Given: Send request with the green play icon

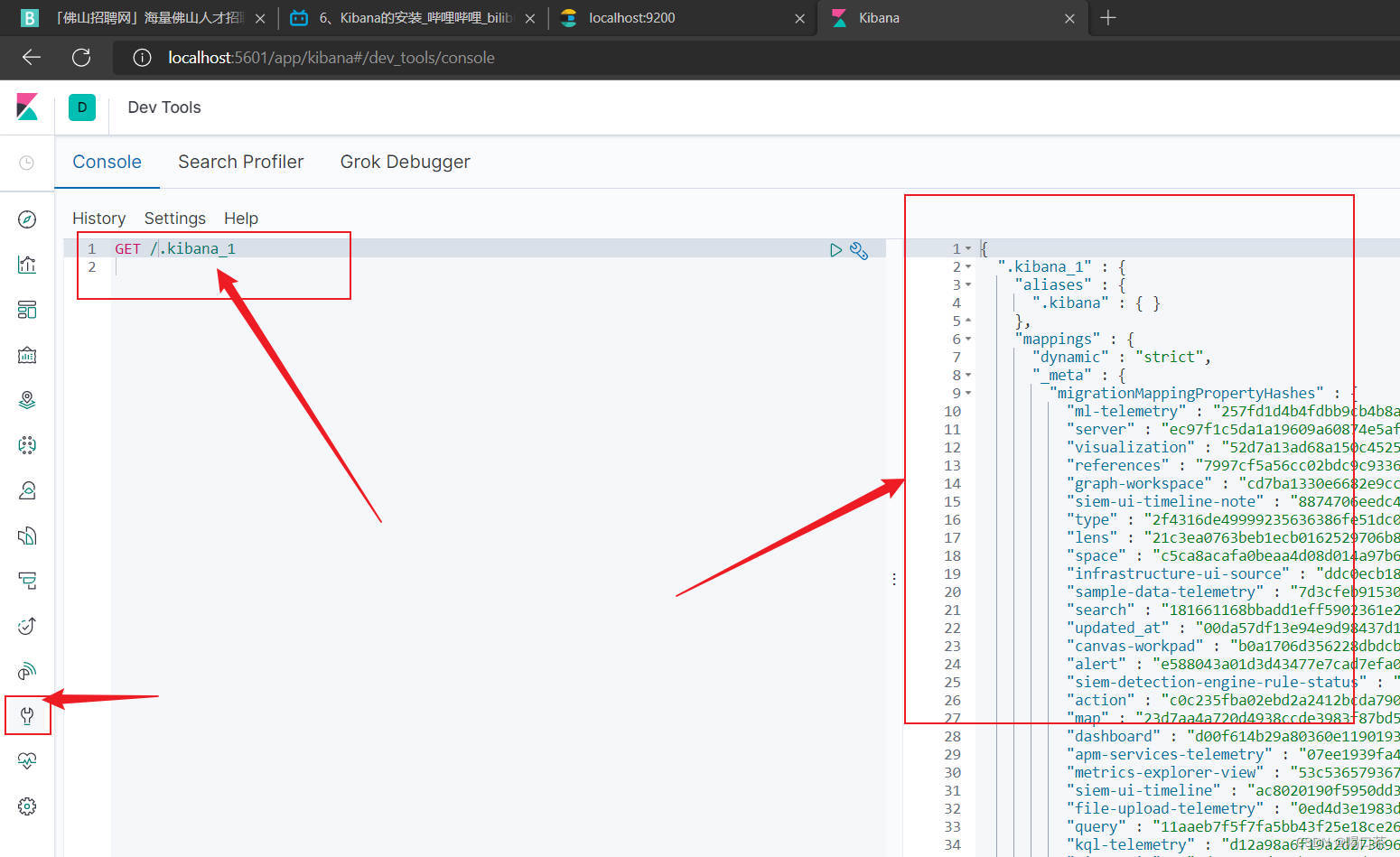Looking at the screenshot, I should click(835, 250).
